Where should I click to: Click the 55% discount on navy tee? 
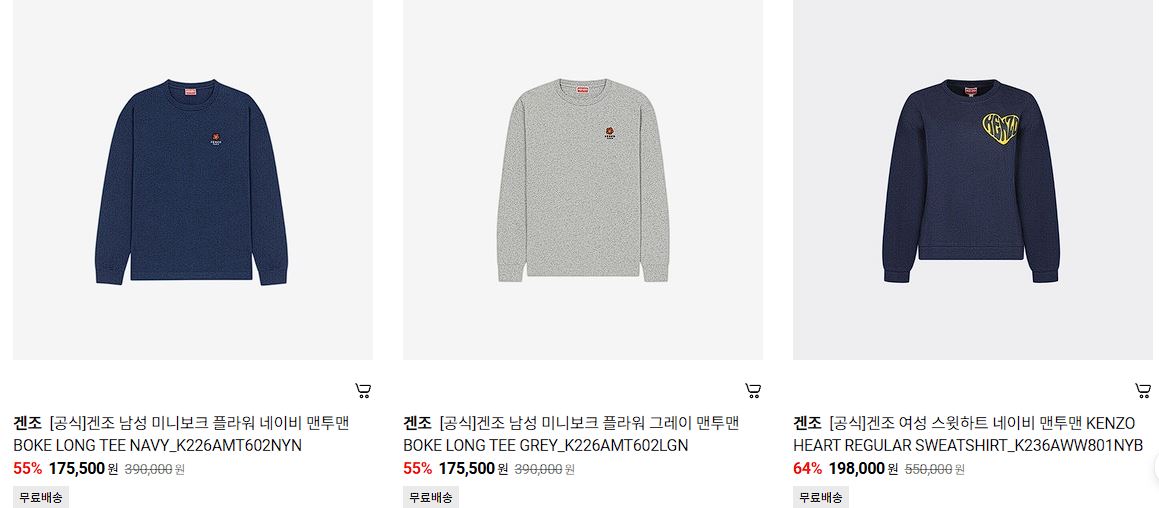point(27,469)
